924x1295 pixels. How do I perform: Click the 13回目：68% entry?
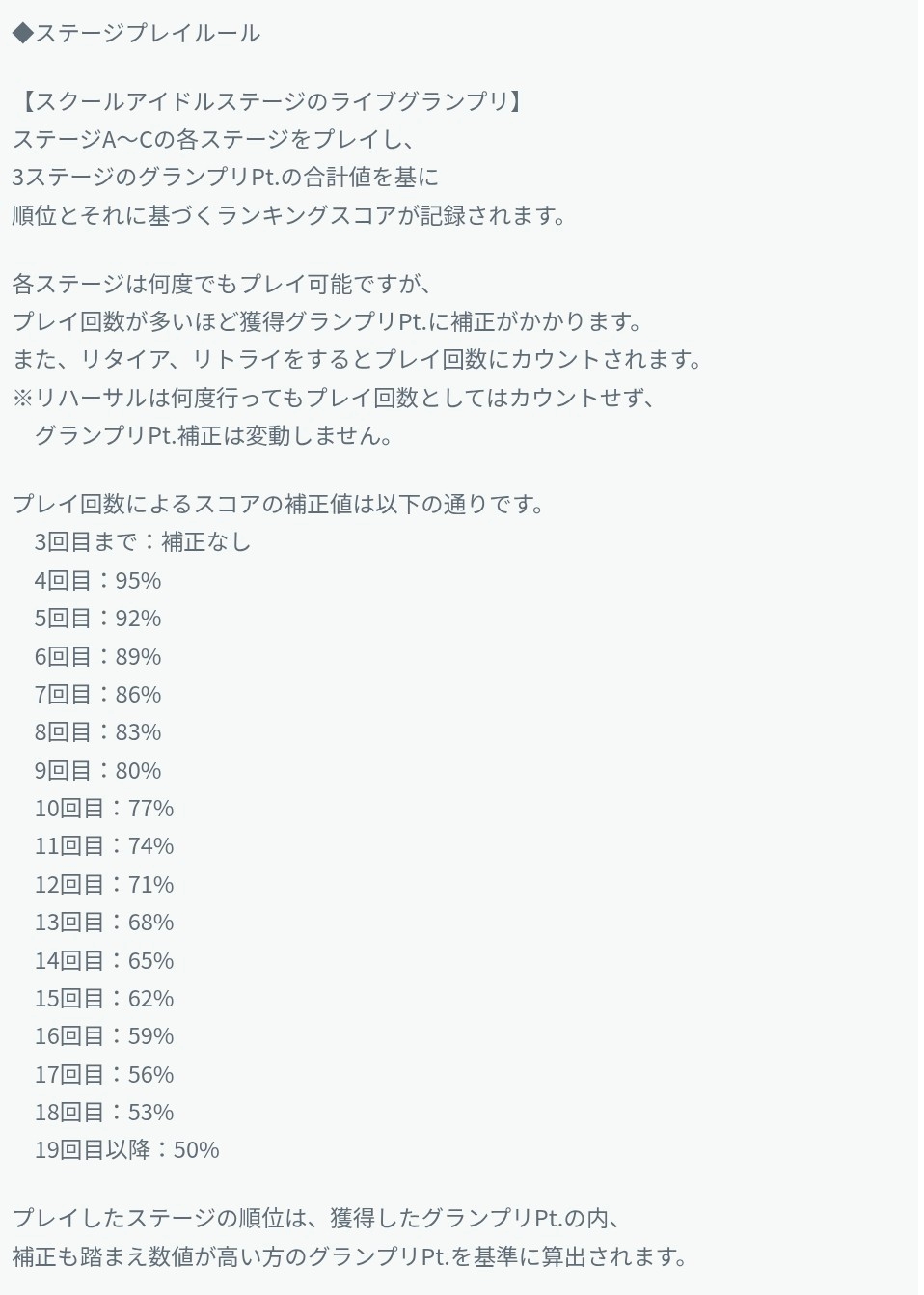(x=104, y=923)
